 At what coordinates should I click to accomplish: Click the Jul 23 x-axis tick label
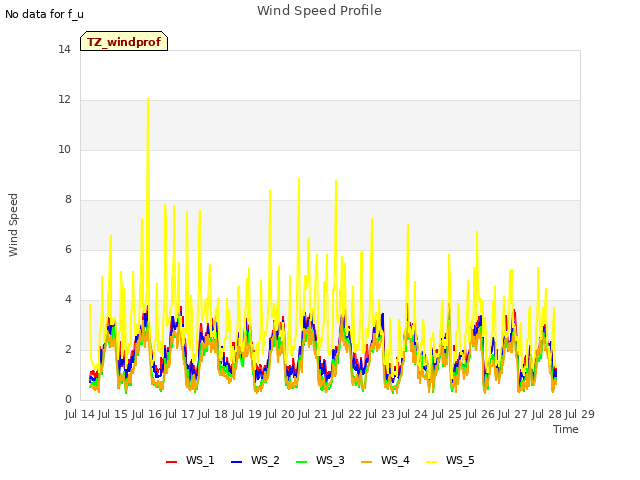click(x=380, y=414)
